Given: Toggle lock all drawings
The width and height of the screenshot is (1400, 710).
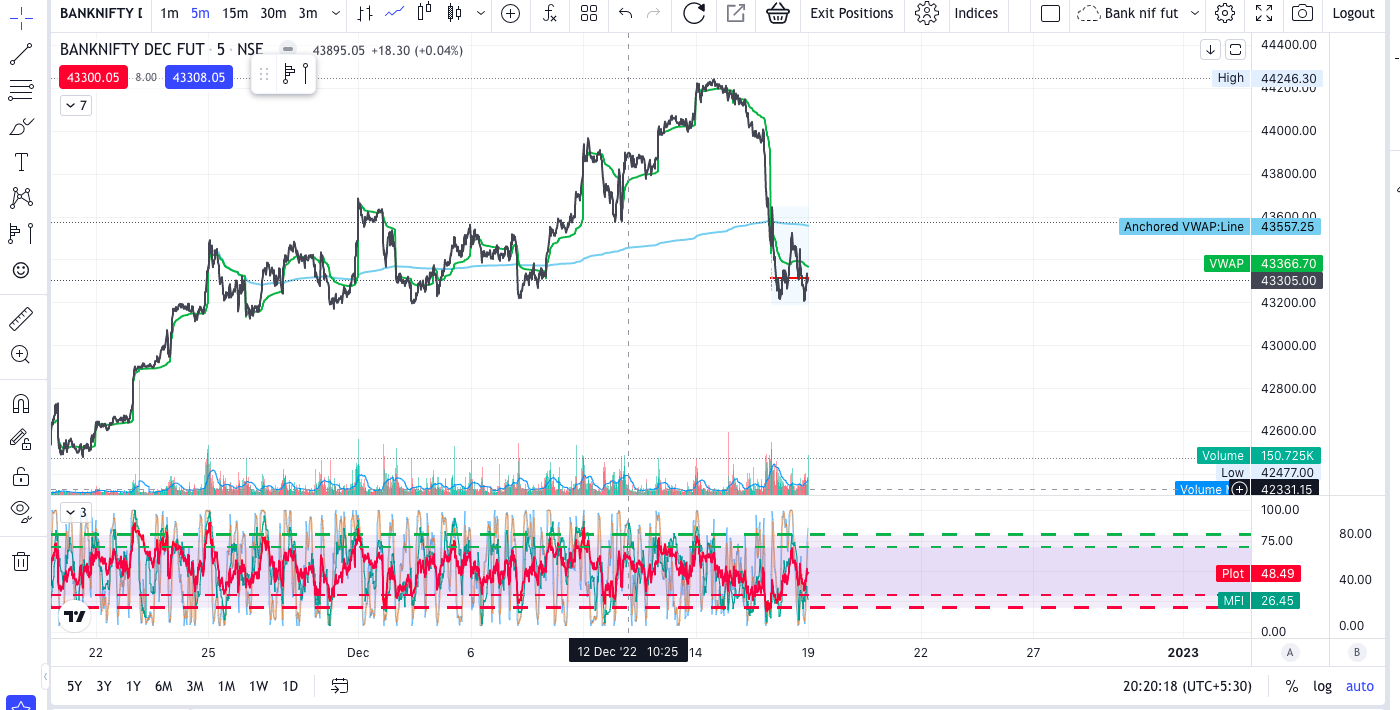Looking at the screenshot, I should tap(21, 475).
